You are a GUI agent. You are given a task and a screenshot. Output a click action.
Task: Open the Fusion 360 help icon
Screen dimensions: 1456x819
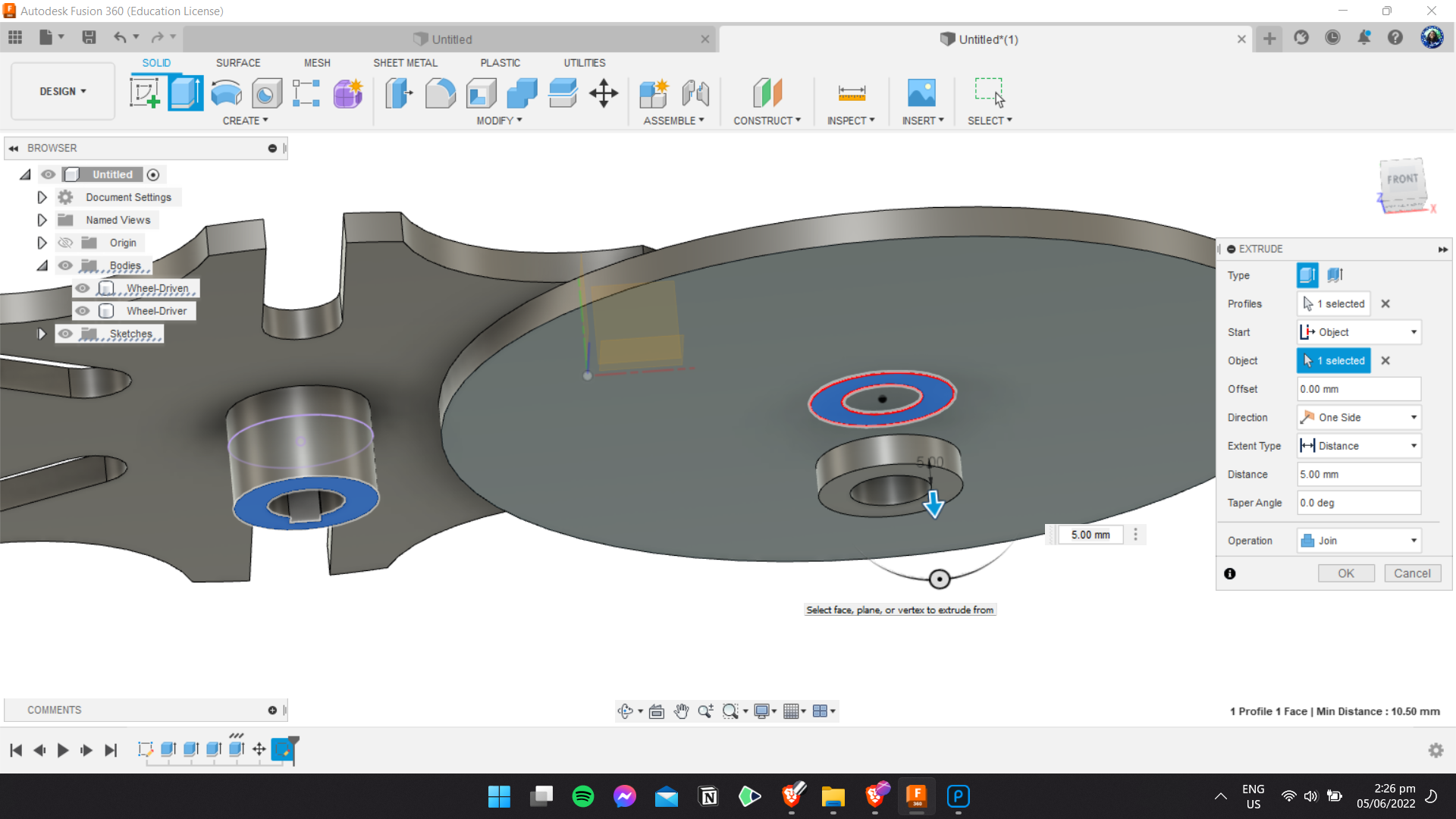click(1395, 38)
